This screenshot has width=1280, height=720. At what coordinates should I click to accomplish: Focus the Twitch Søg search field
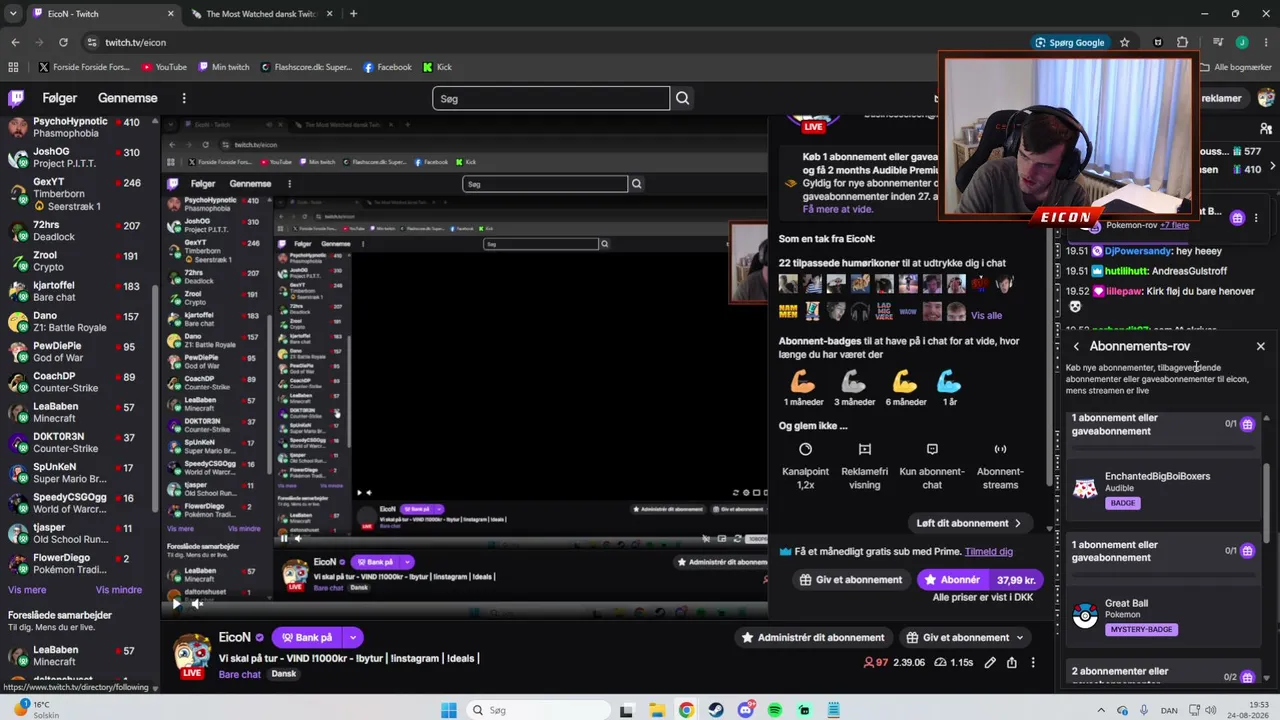pyautogui.click(x=551, y=98)
